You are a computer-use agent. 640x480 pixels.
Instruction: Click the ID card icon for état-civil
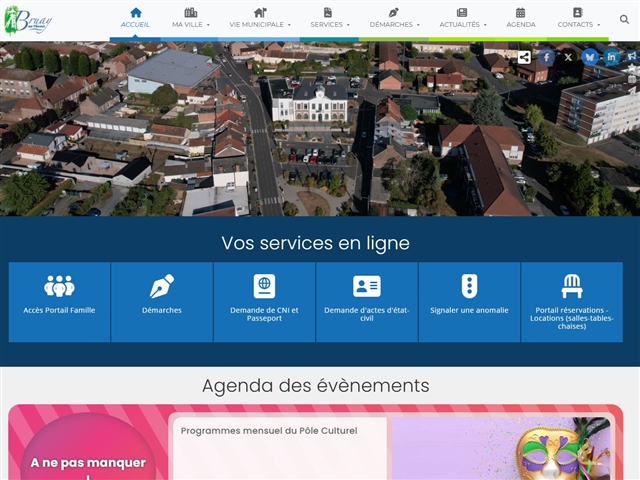367,286
